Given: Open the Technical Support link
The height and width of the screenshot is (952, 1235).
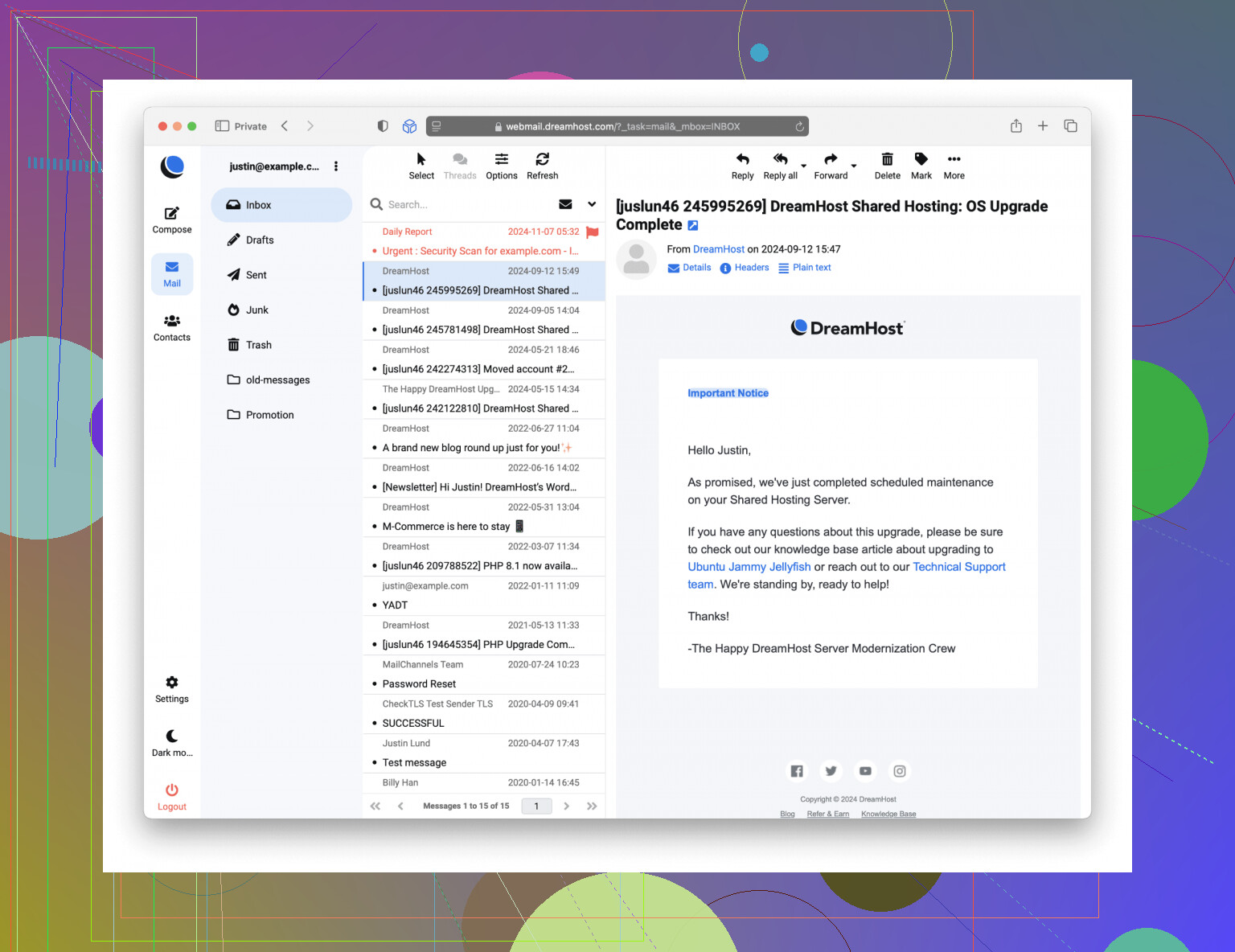Looking at the screenshot, I should coord(959,567).
